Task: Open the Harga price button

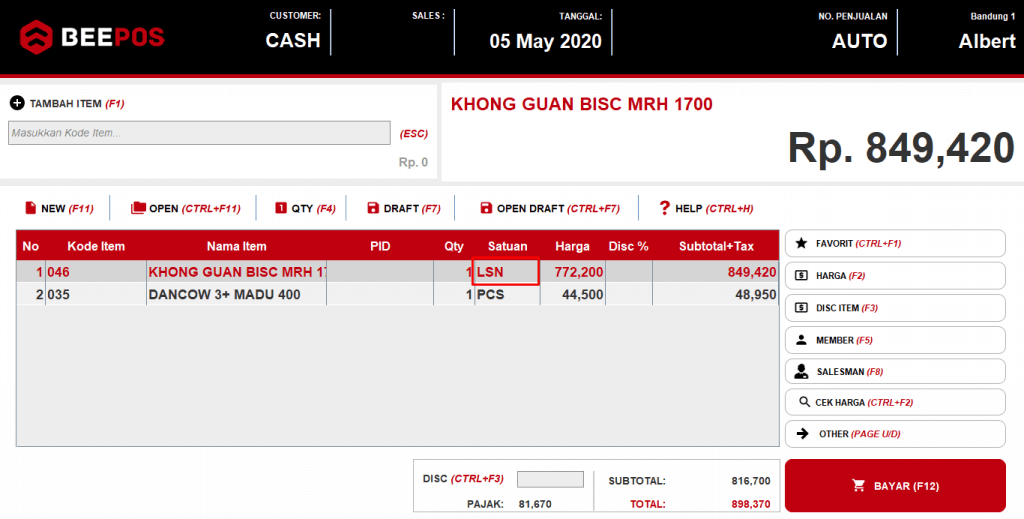Action: 894,275
